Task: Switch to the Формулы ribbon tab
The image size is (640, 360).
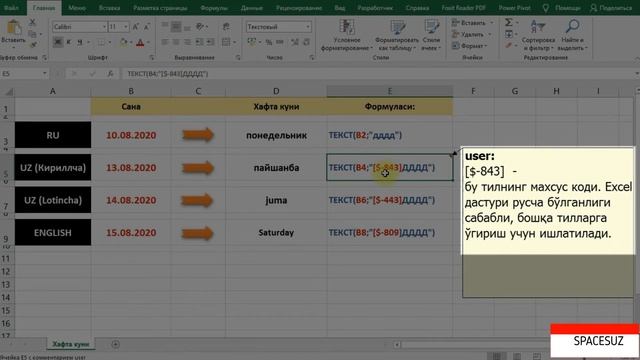Action: pyautogui.click(x=214, y=8)
